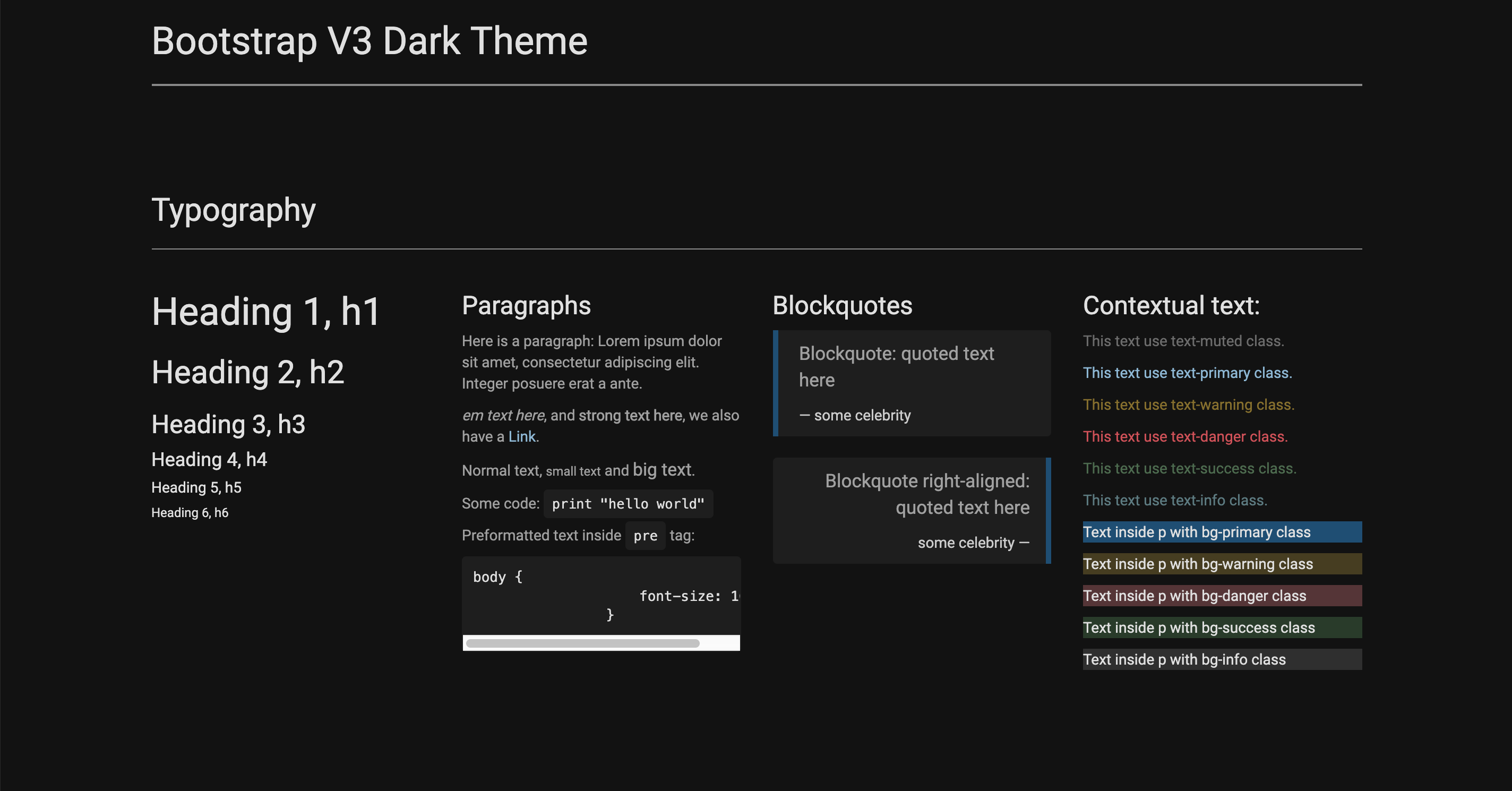Click the Heading 6, h6 text

[x=190, y=513]
